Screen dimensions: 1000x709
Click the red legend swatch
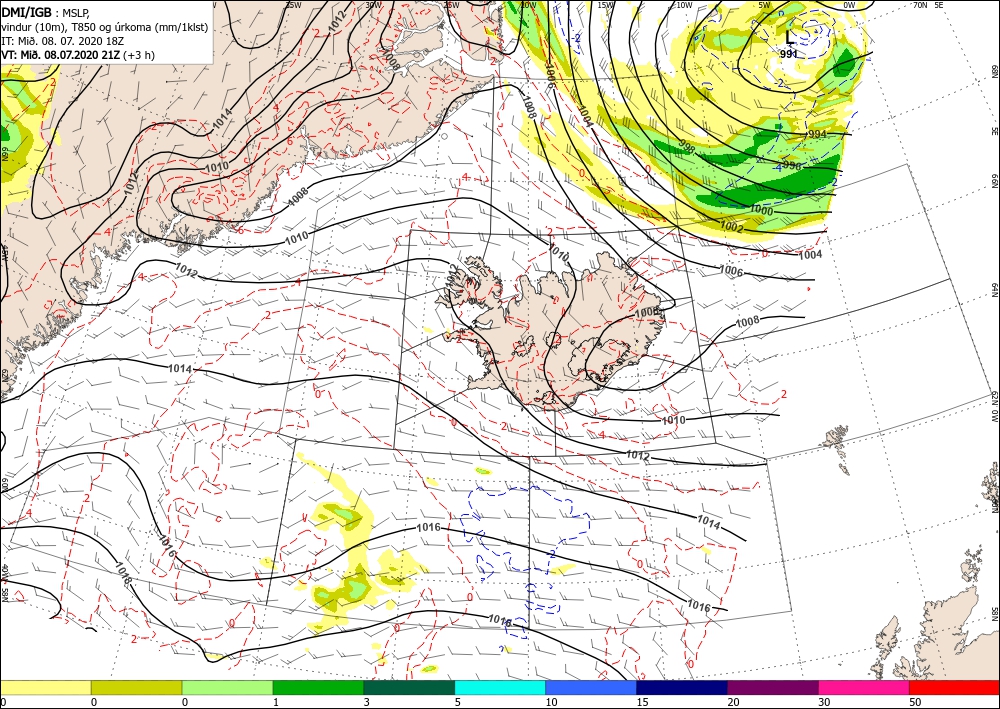pyautogui.click(x=954, y=687)
